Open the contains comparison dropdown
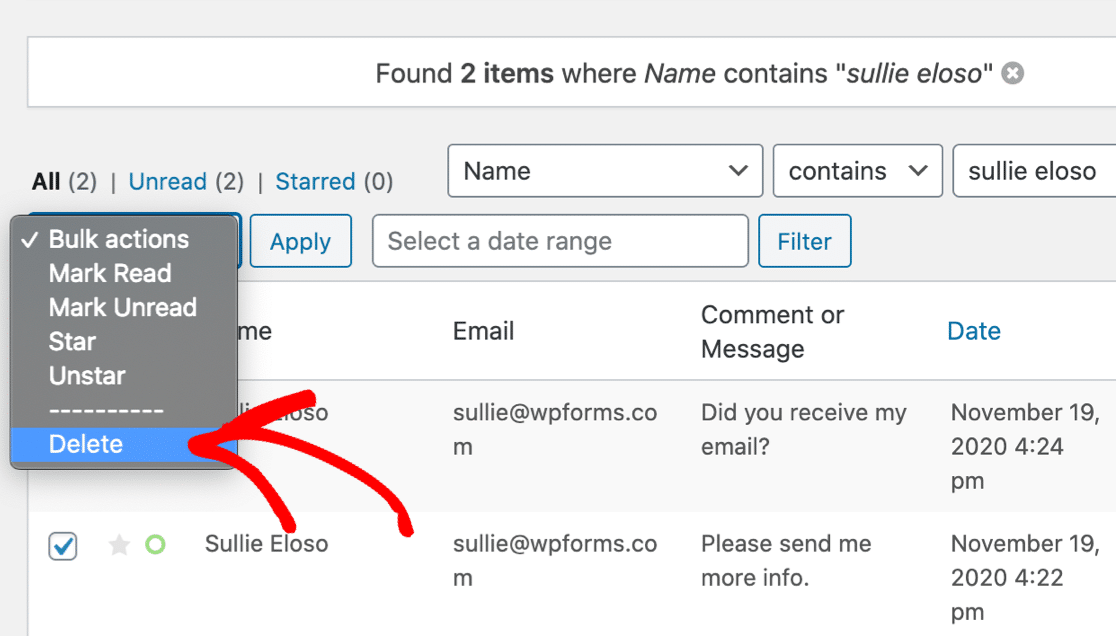This screenshot has width=1116, height=636. 858,171
